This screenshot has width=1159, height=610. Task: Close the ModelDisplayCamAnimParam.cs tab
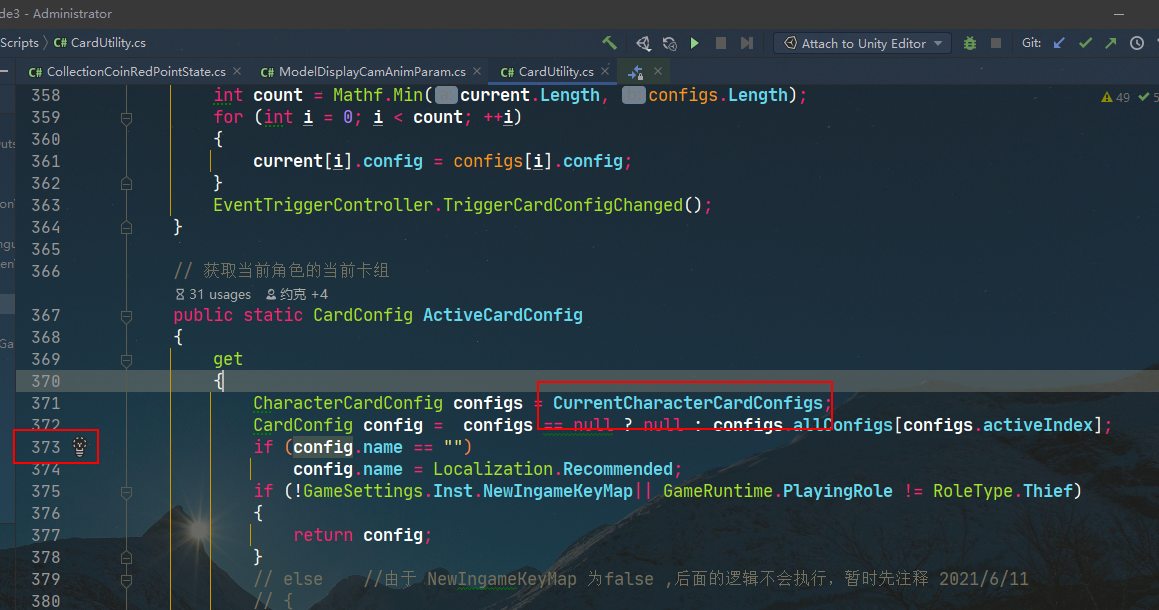coord(477,71)
